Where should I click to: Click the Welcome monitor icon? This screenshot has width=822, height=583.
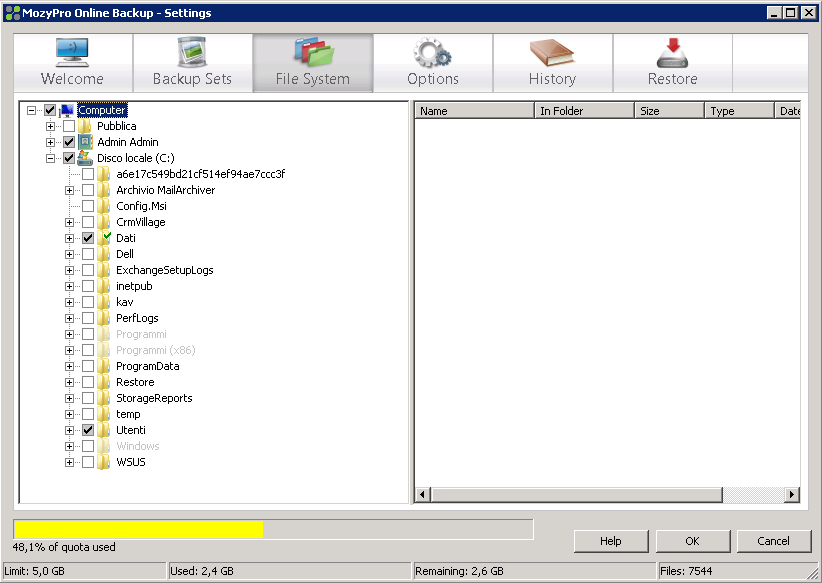click(72, 52)
